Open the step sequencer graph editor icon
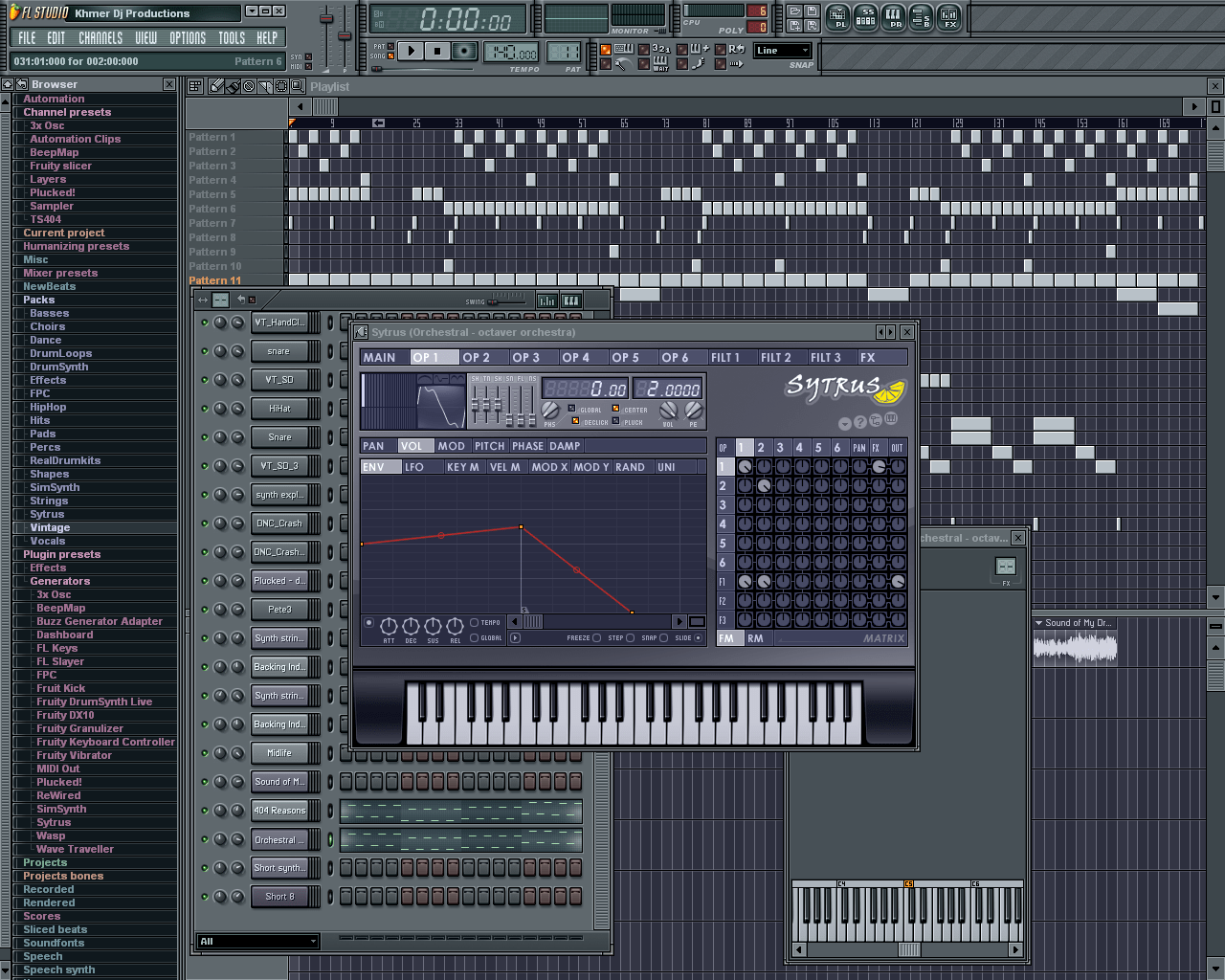 pyautogui.click(x=546, y=301)
